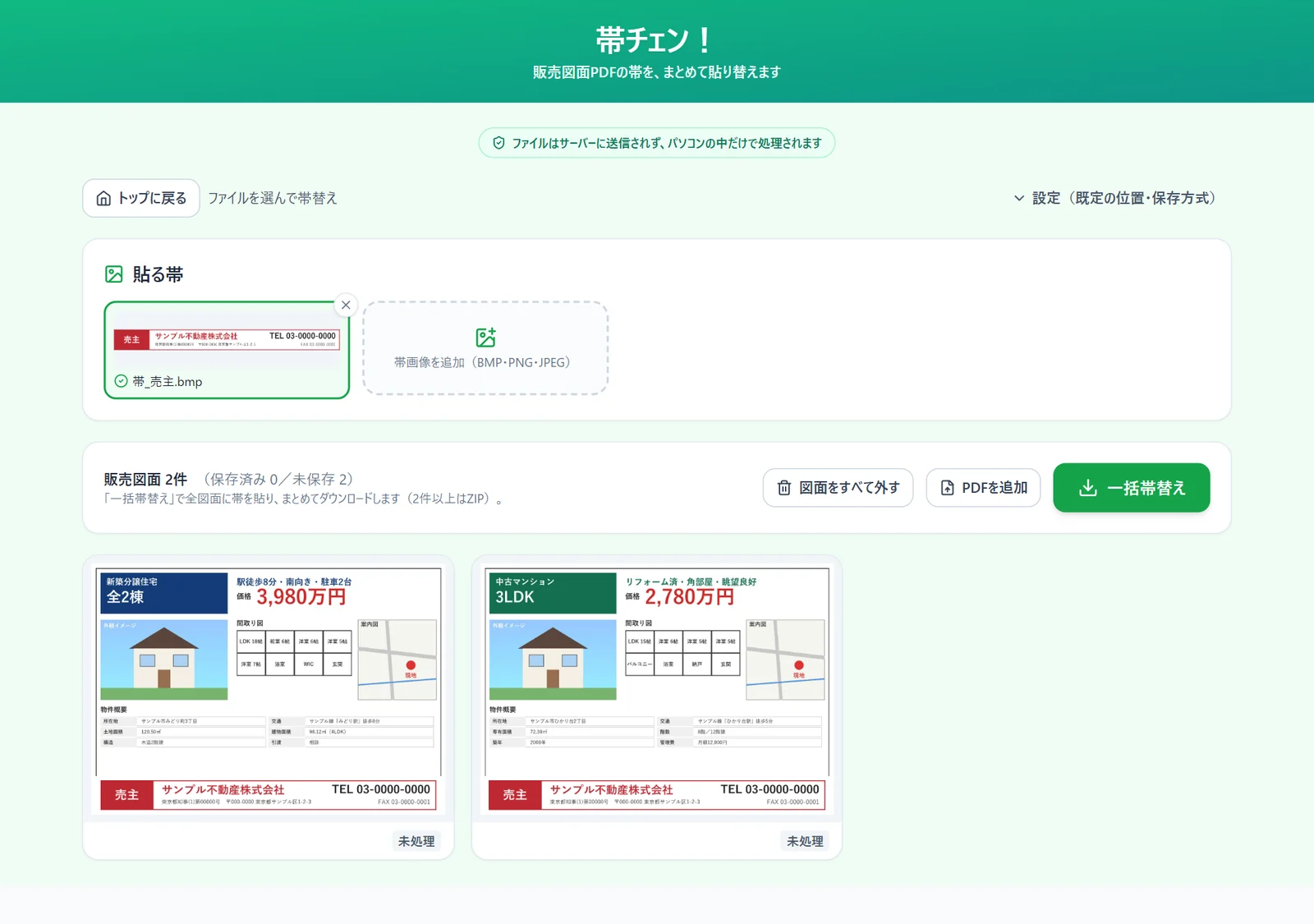Add a band image via 帯画像を追加 area
This screenshot has height=924, width=1314.
tap(485, 348)
